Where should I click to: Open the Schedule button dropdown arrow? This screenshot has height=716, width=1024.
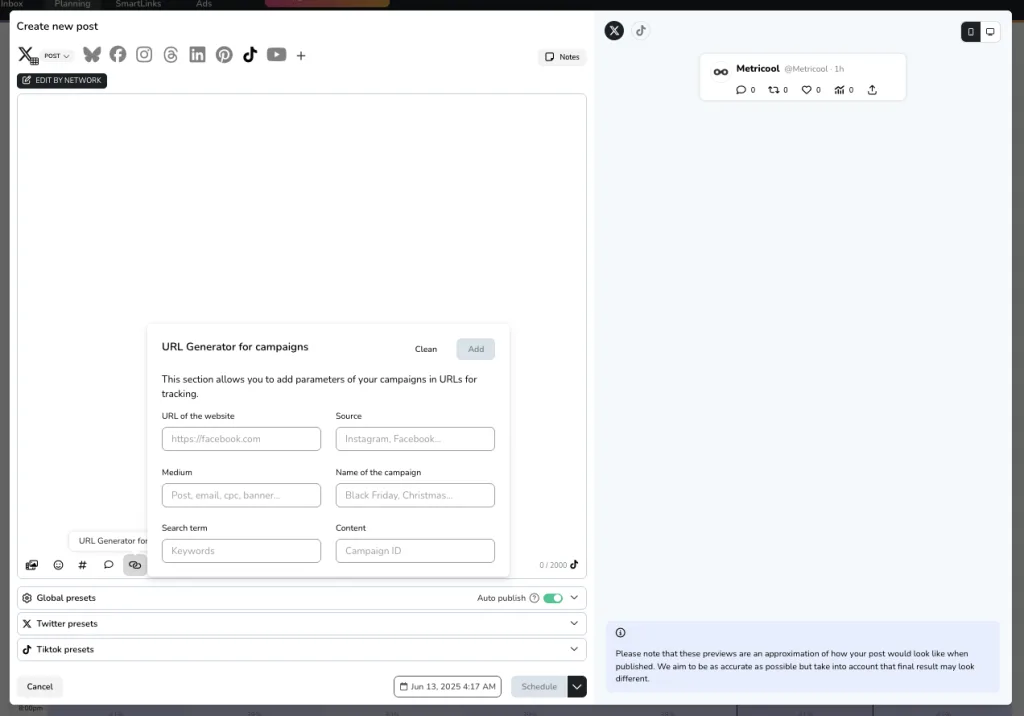(x=577, y=687)
